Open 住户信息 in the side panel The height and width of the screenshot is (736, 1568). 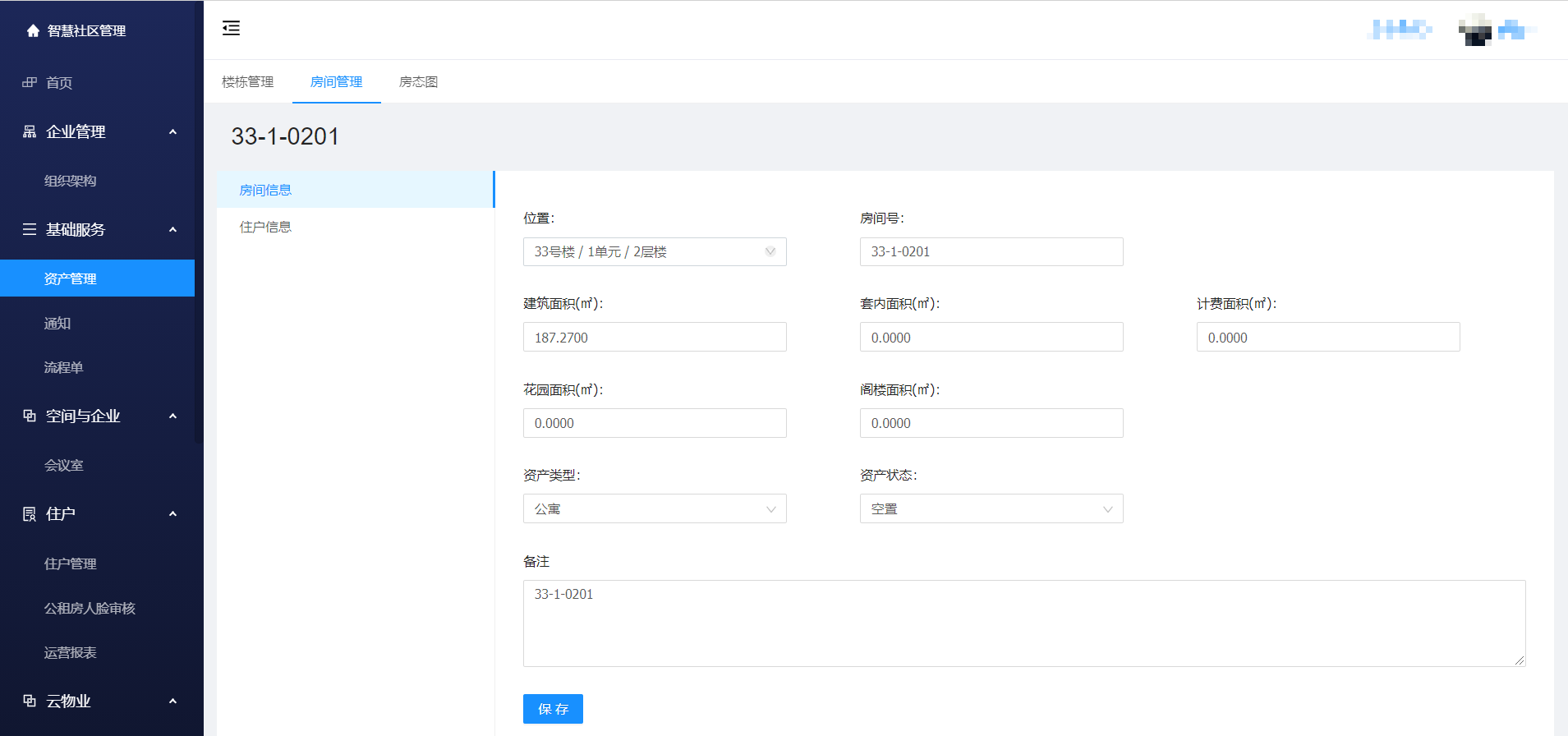coord(265,227)
